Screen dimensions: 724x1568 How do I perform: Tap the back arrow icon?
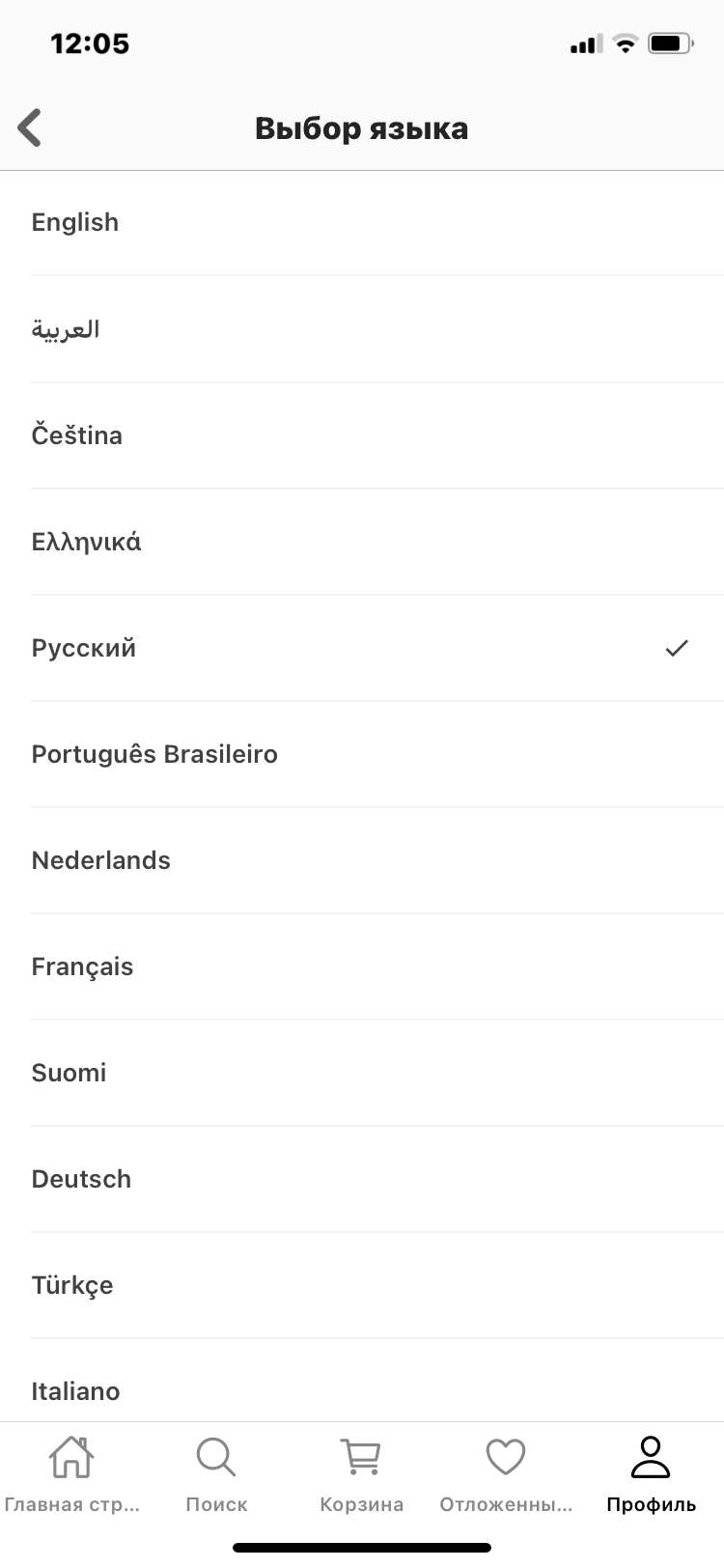pyautogui.click(x=31, y=127)
